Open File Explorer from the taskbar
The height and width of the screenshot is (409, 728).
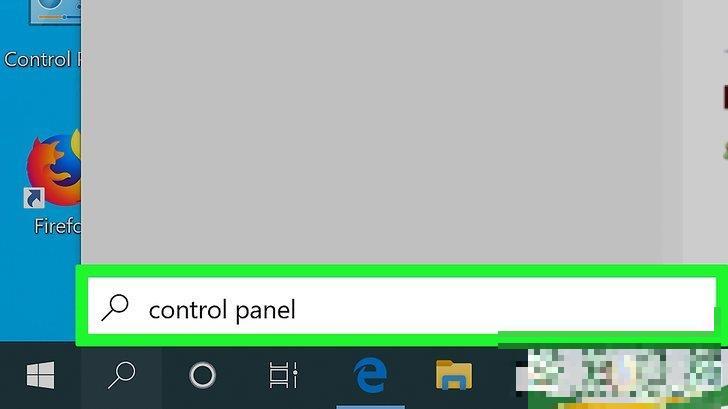454,374
